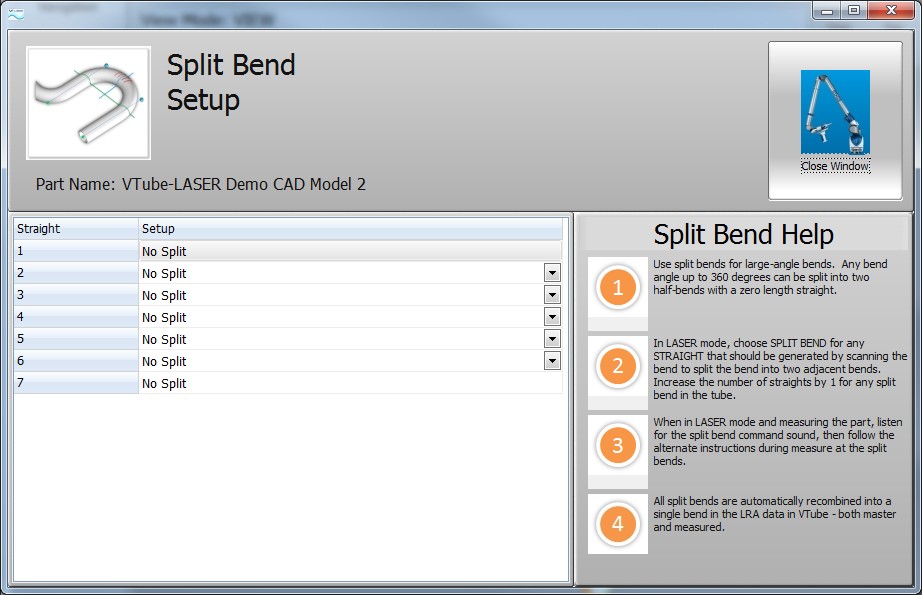Open the dropdown for Straight 3 setup
922x595 pixels.
[x=551, y=295]
